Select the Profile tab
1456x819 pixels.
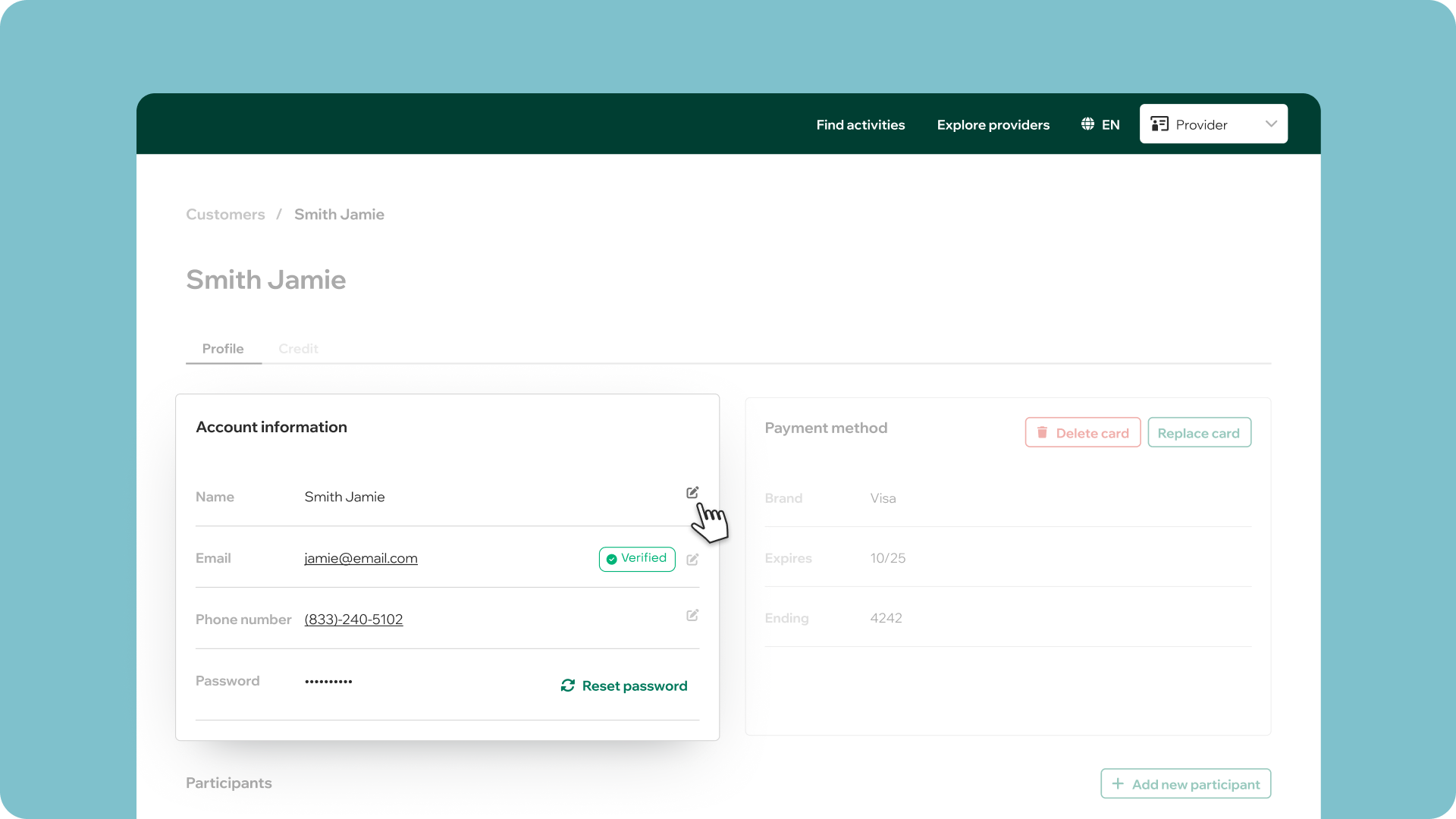point(223,349)
